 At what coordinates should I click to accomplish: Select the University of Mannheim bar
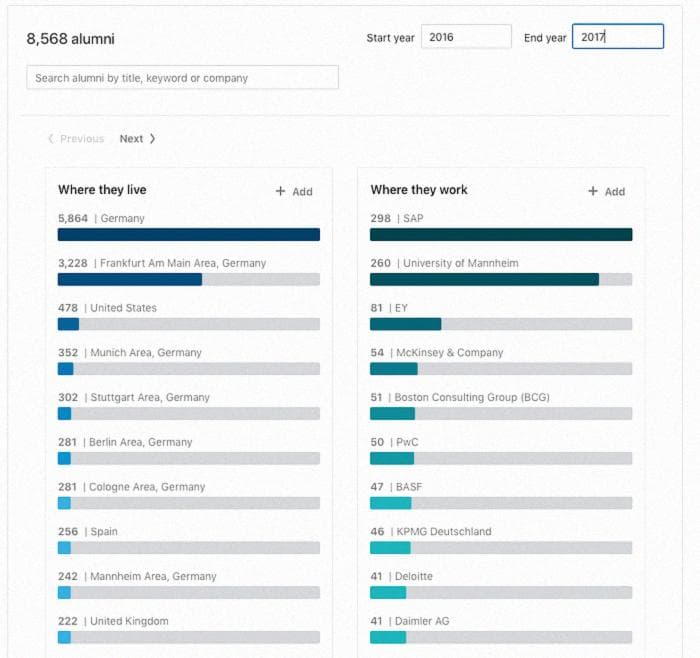[501, 279]
